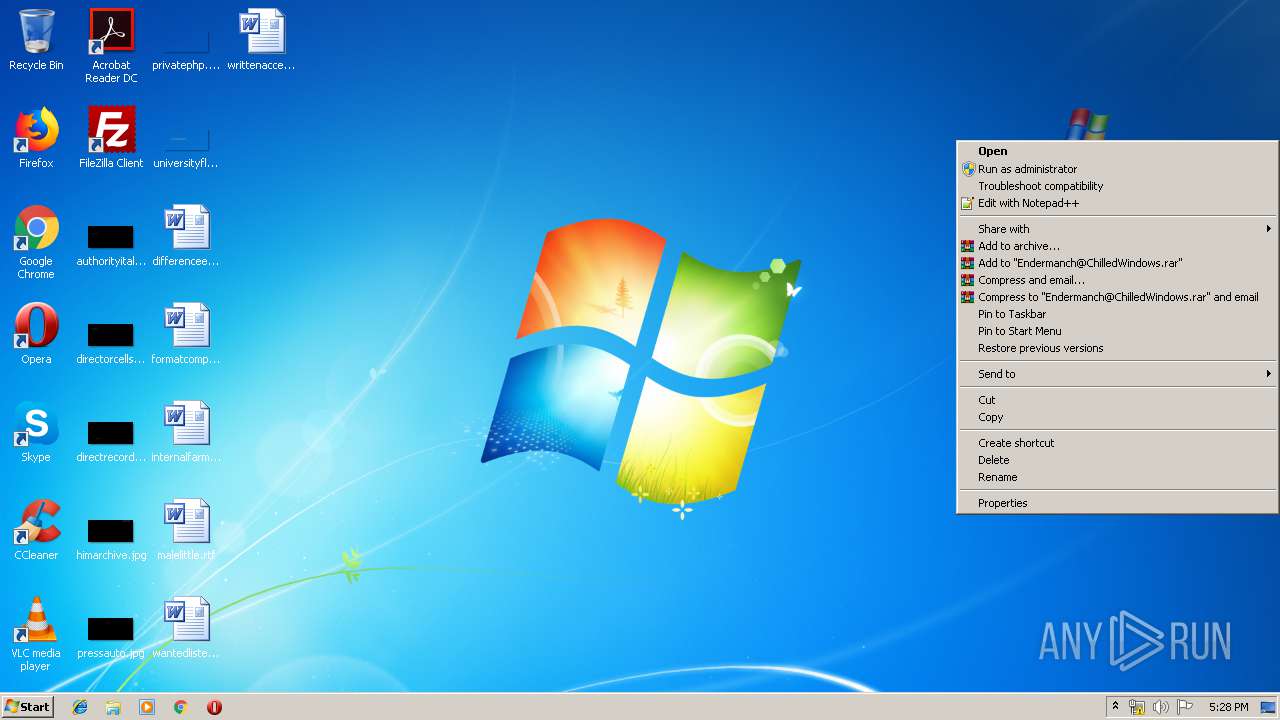Select the wantedliste Word document

[x=186, y=628]
